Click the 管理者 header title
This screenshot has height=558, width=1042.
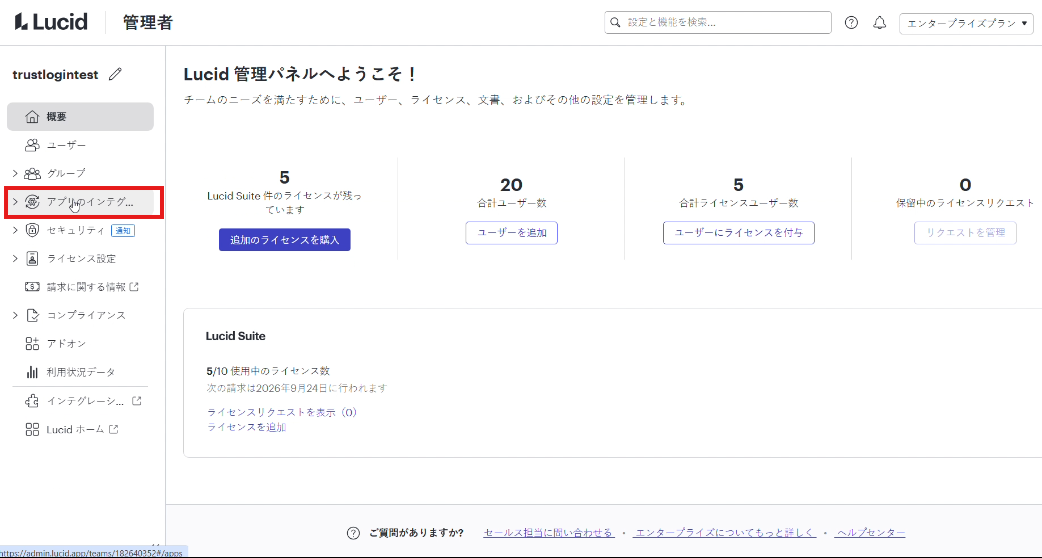tap(148, 23)
